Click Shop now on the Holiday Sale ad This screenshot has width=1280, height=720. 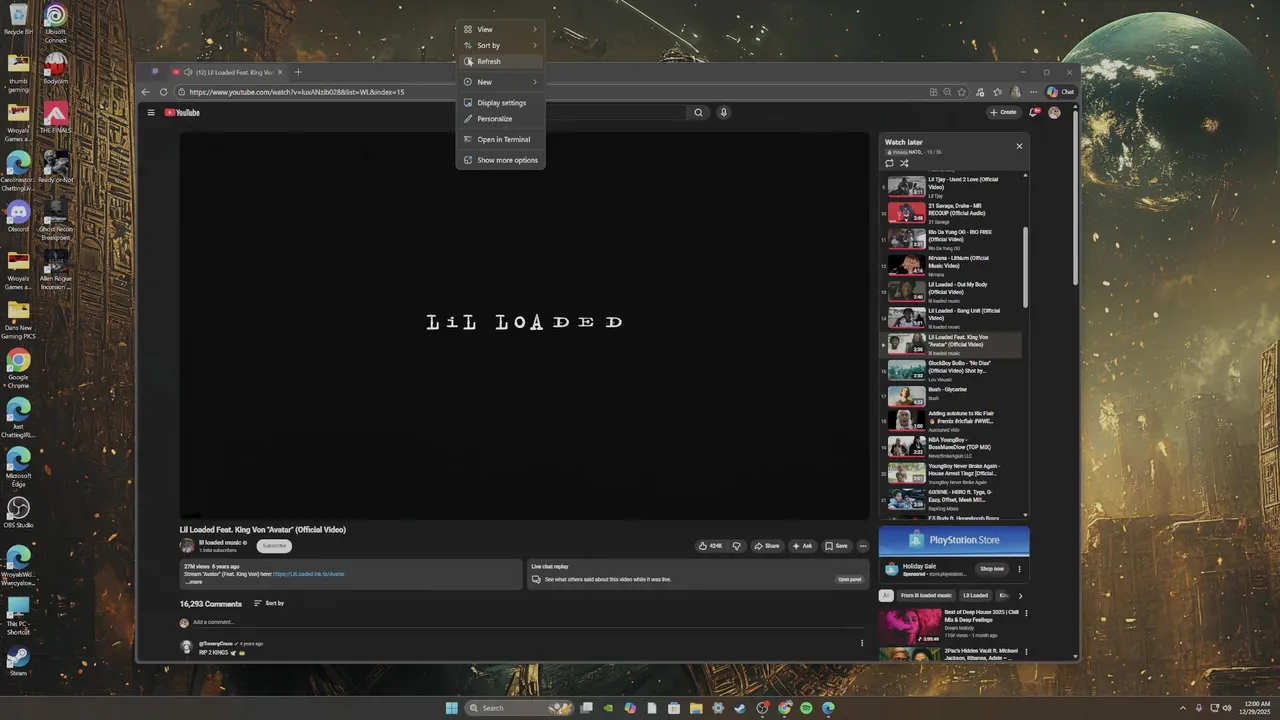pos(992,569)
